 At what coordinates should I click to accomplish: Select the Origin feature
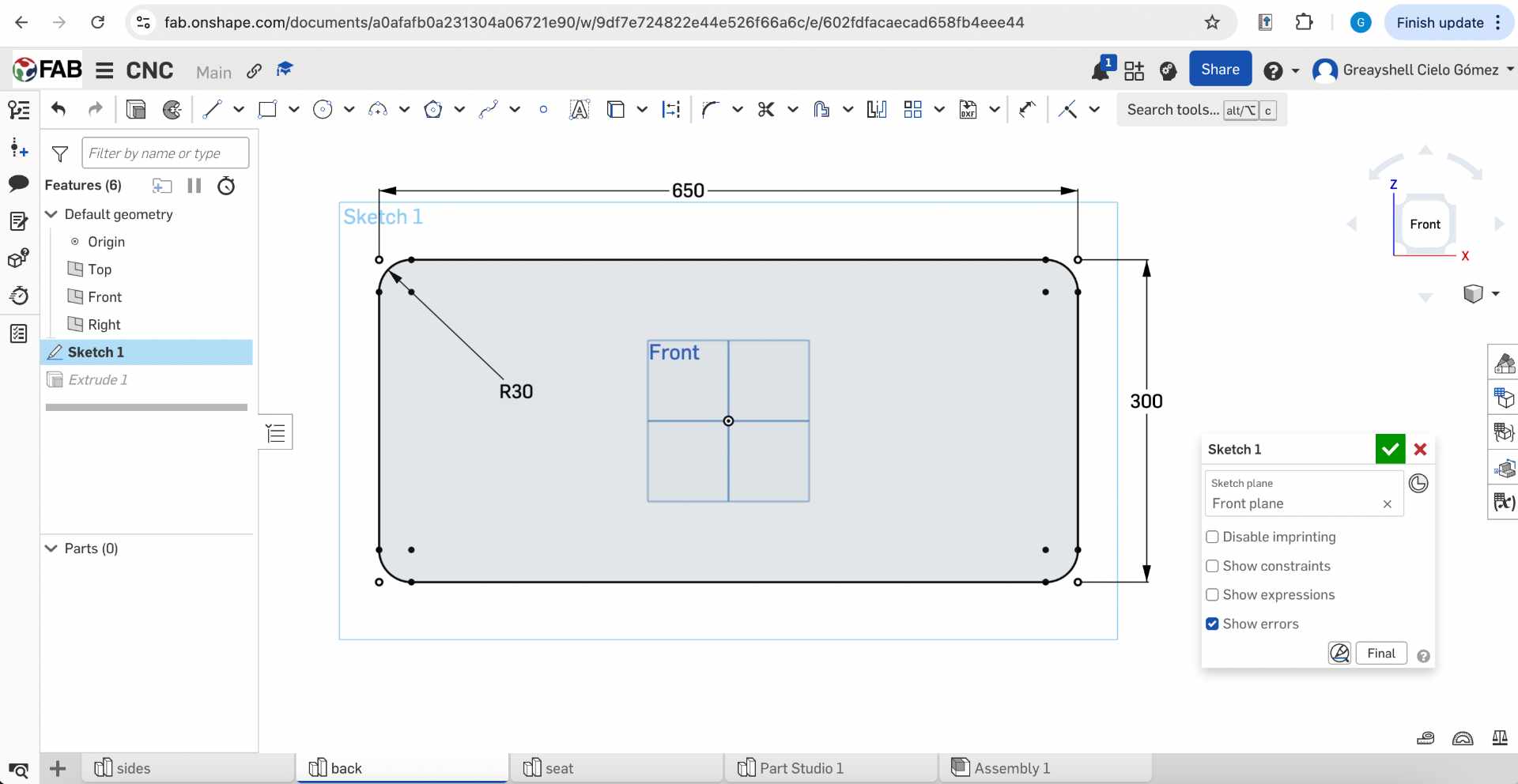pyautogui.click(x=106, y=242)
